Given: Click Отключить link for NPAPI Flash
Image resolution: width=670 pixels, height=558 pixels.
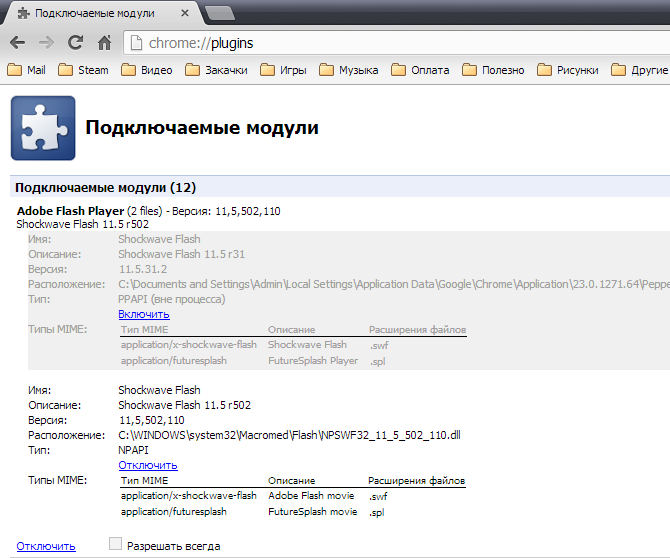Looking at the screenshot, I should pos(148,465).
